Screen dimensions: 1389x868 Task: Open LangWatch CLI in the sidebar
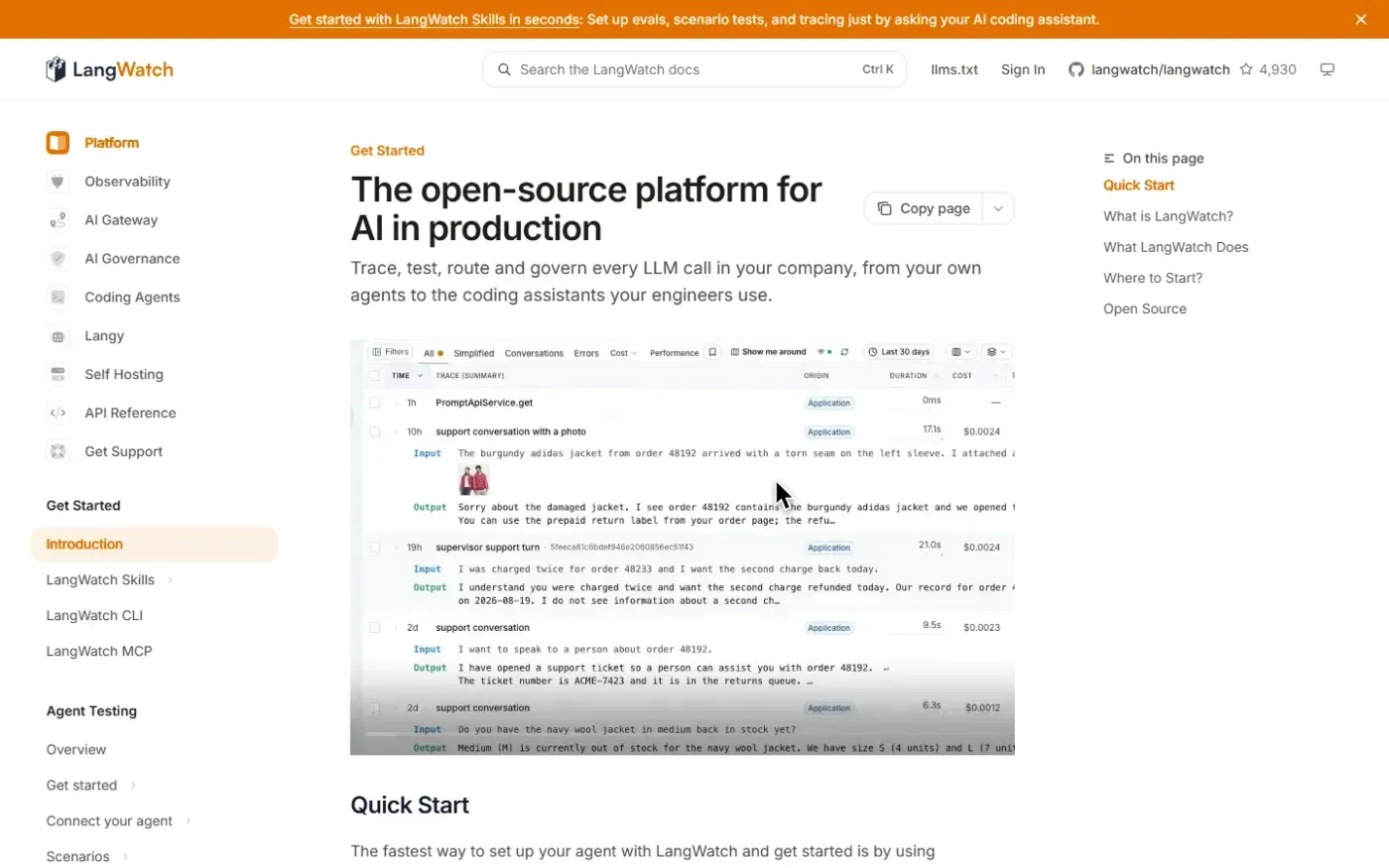tap(94, 615)
